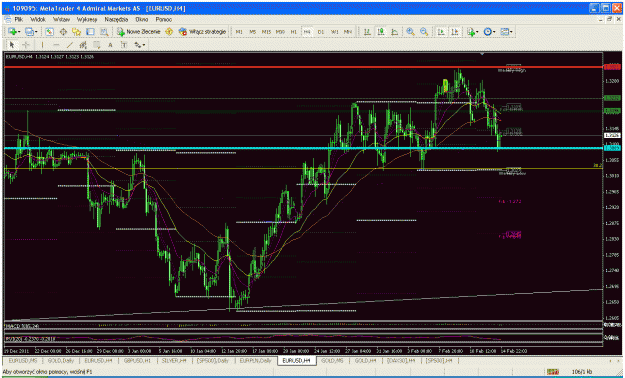This screenshot has height=378, width=625.
Task: Open the Market Watch icon
Action: pyautogui.click(x=49, y=32)
